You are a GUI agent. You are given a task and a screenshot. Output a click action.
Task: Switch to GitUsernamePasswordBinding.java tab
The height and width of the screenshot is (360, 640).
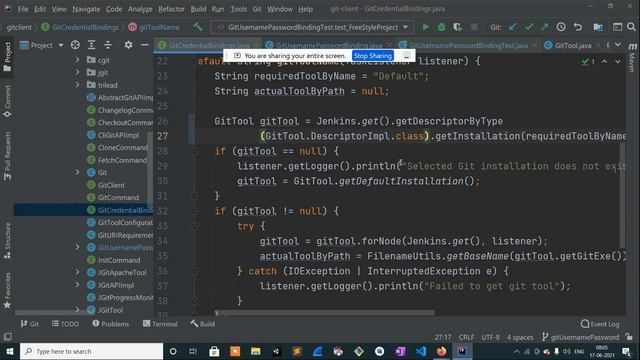(x=329, y=45)
